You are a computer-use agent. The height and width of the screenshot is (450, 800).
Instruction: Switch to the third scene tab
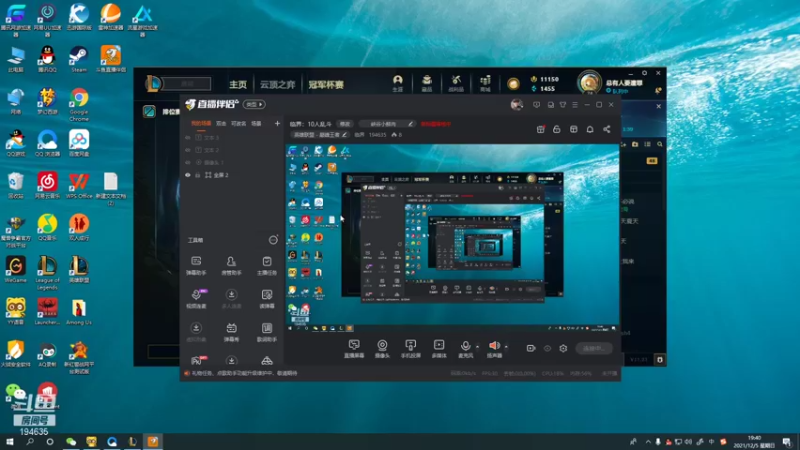(239, 123)
